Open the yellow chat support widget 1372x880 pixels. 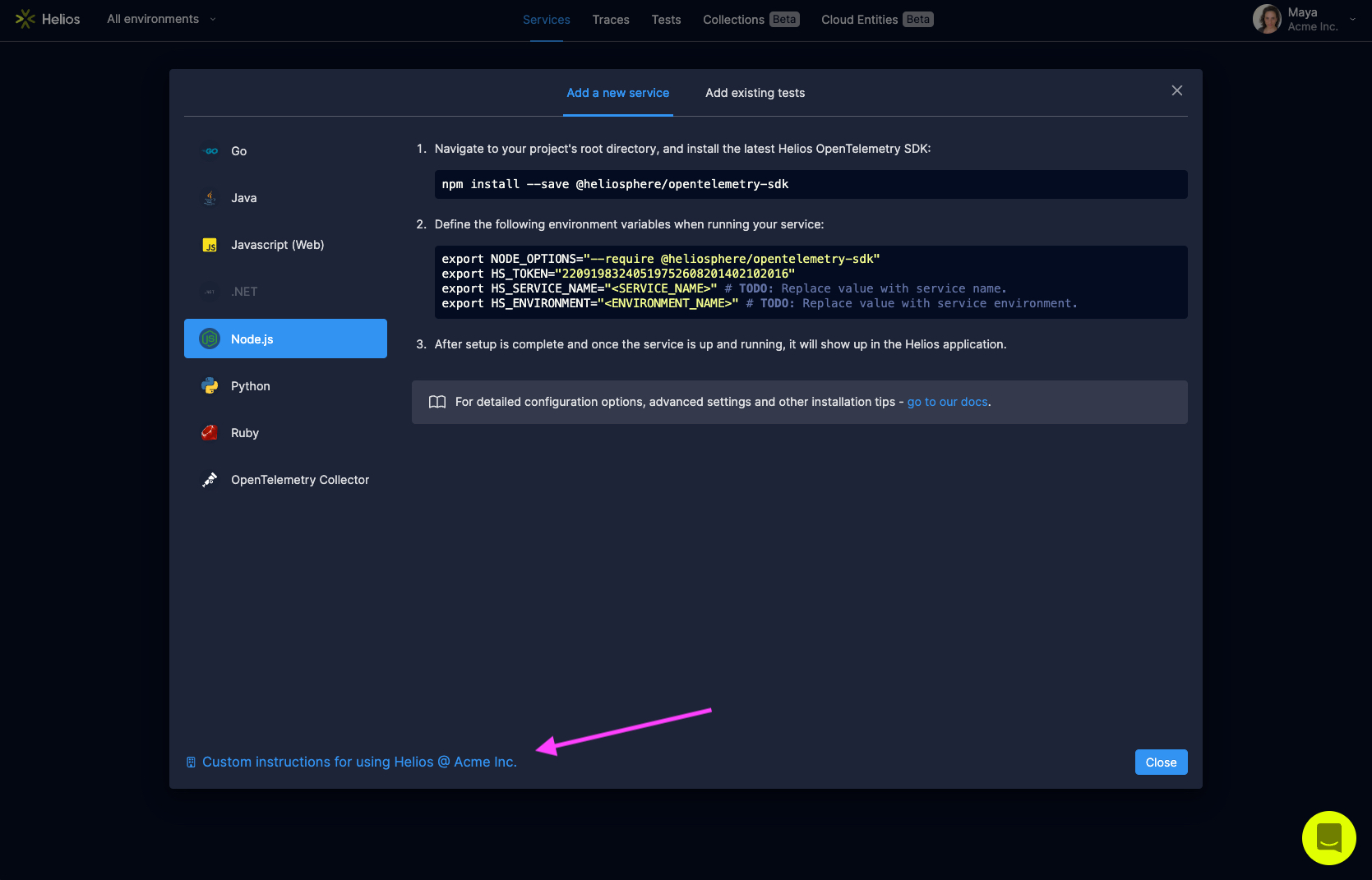(1329, 838)
